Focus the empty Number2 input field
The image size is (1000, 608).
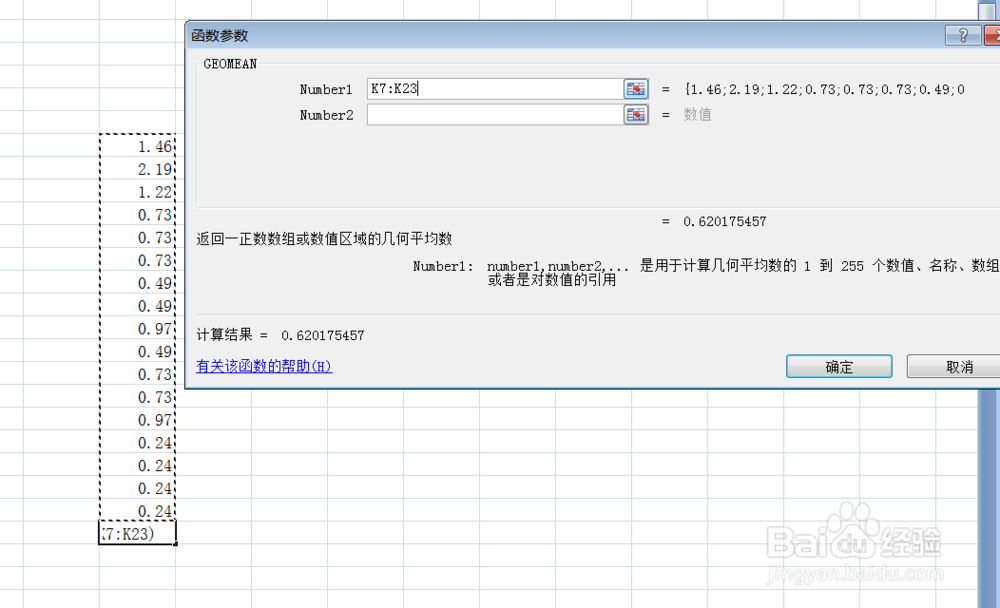pos(495,115)
